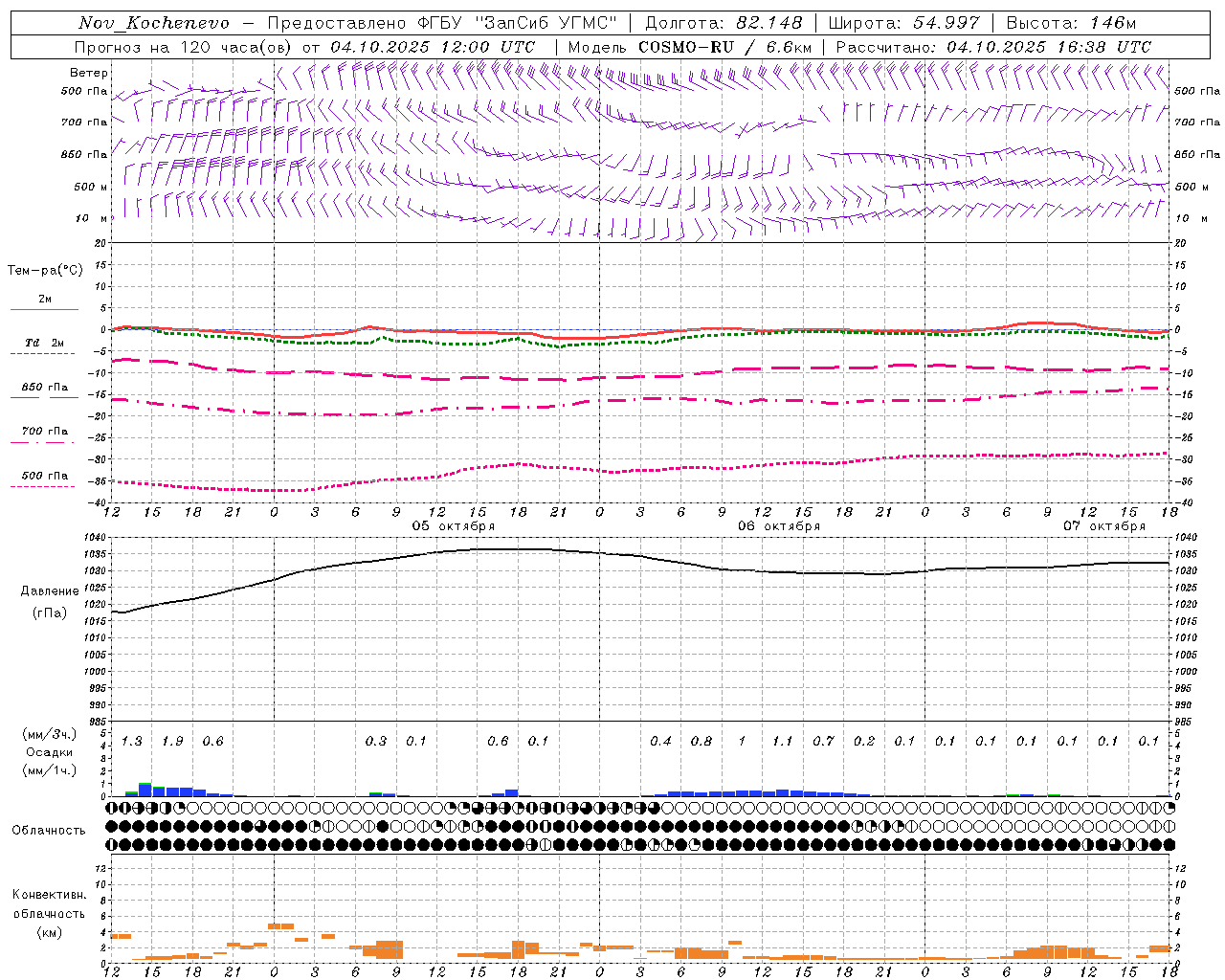
Task: Click the (мм/3ч.) units label
Action: coord(49,734)
